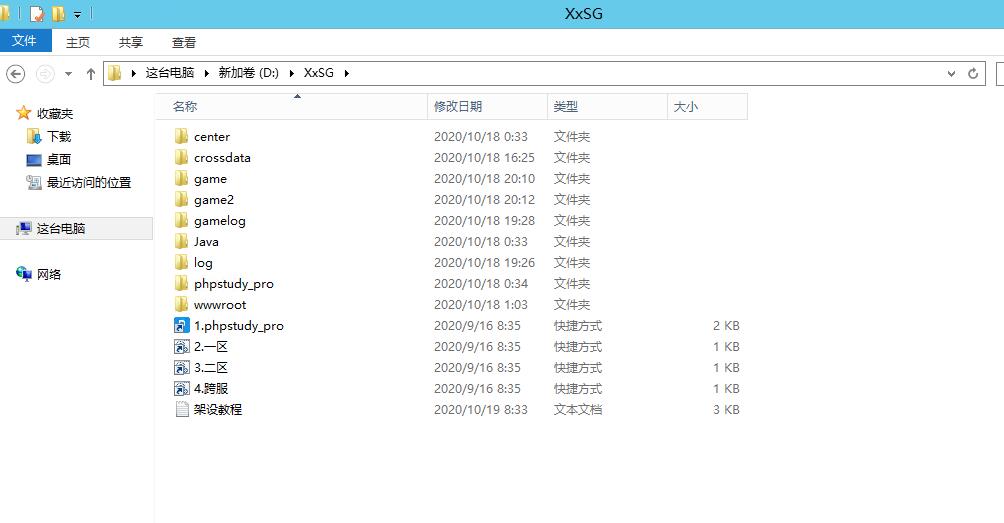Select the 架设教程 text document
This screenshot has width=1004, height=523.
217,410
